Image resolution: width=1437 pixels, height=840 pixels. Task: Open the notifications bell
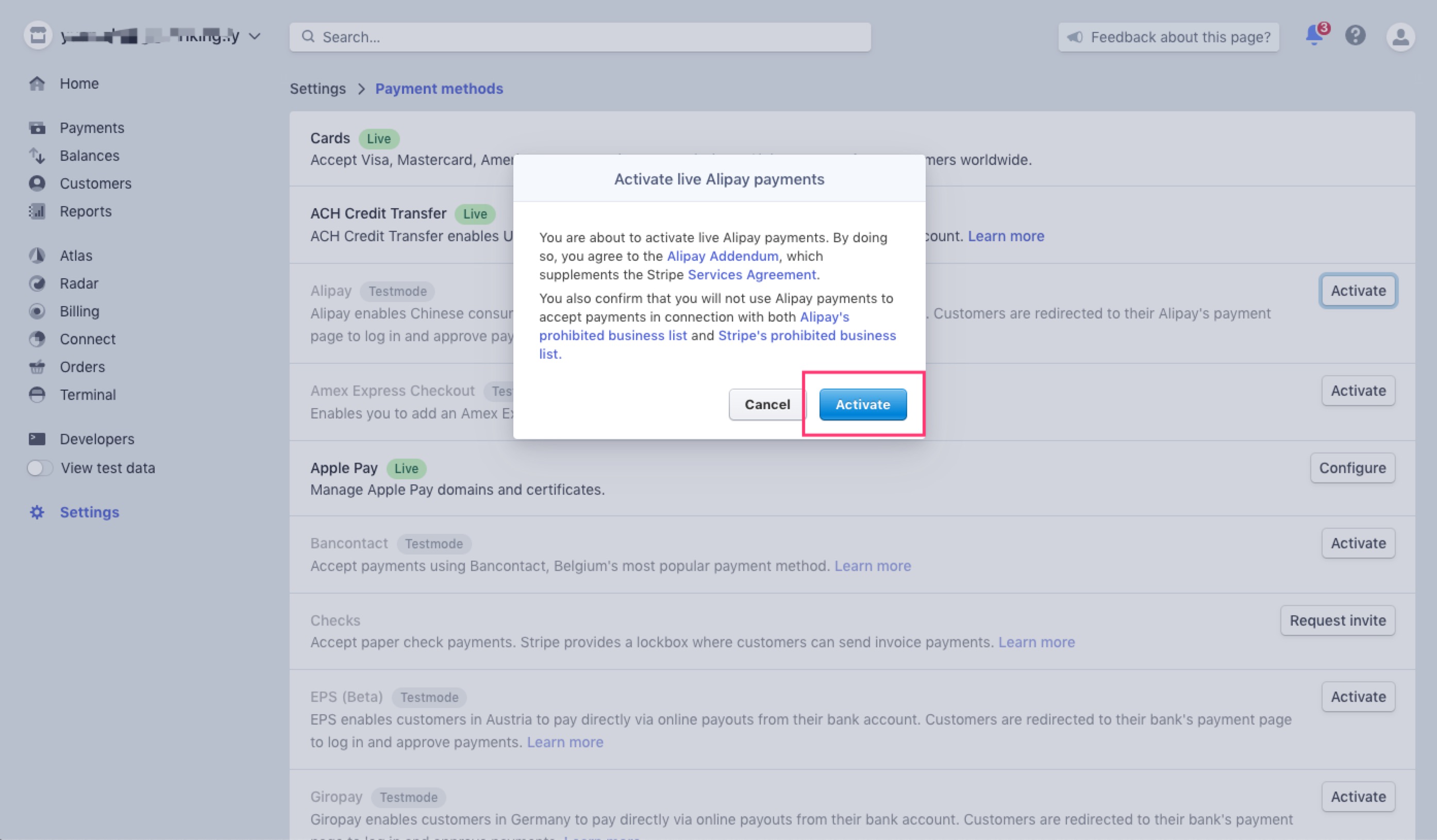pos(1314,36)
